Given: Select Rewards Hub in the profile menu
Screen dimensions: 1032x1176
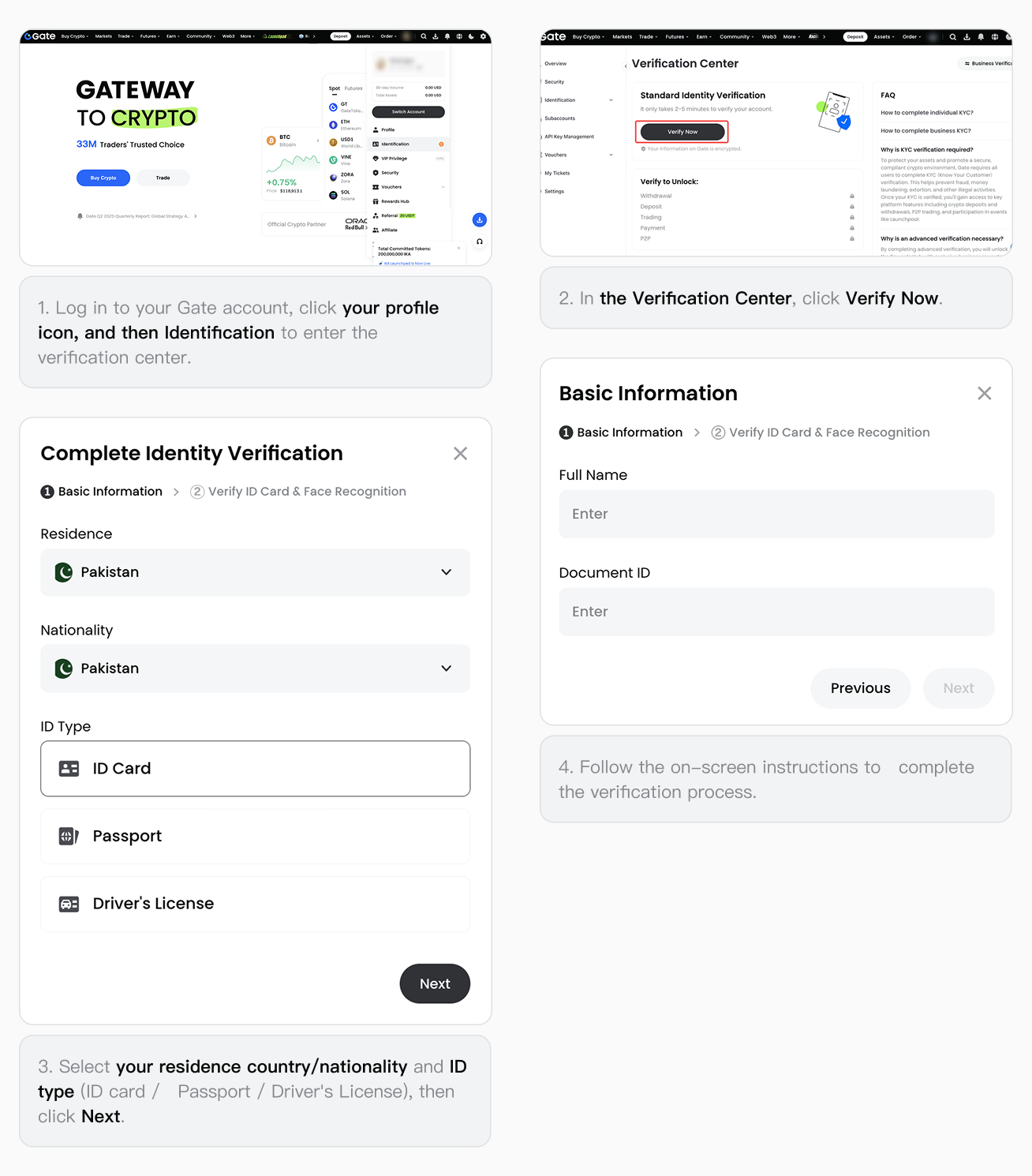Looking at the screenshot, I should click(x=395, y=201).
